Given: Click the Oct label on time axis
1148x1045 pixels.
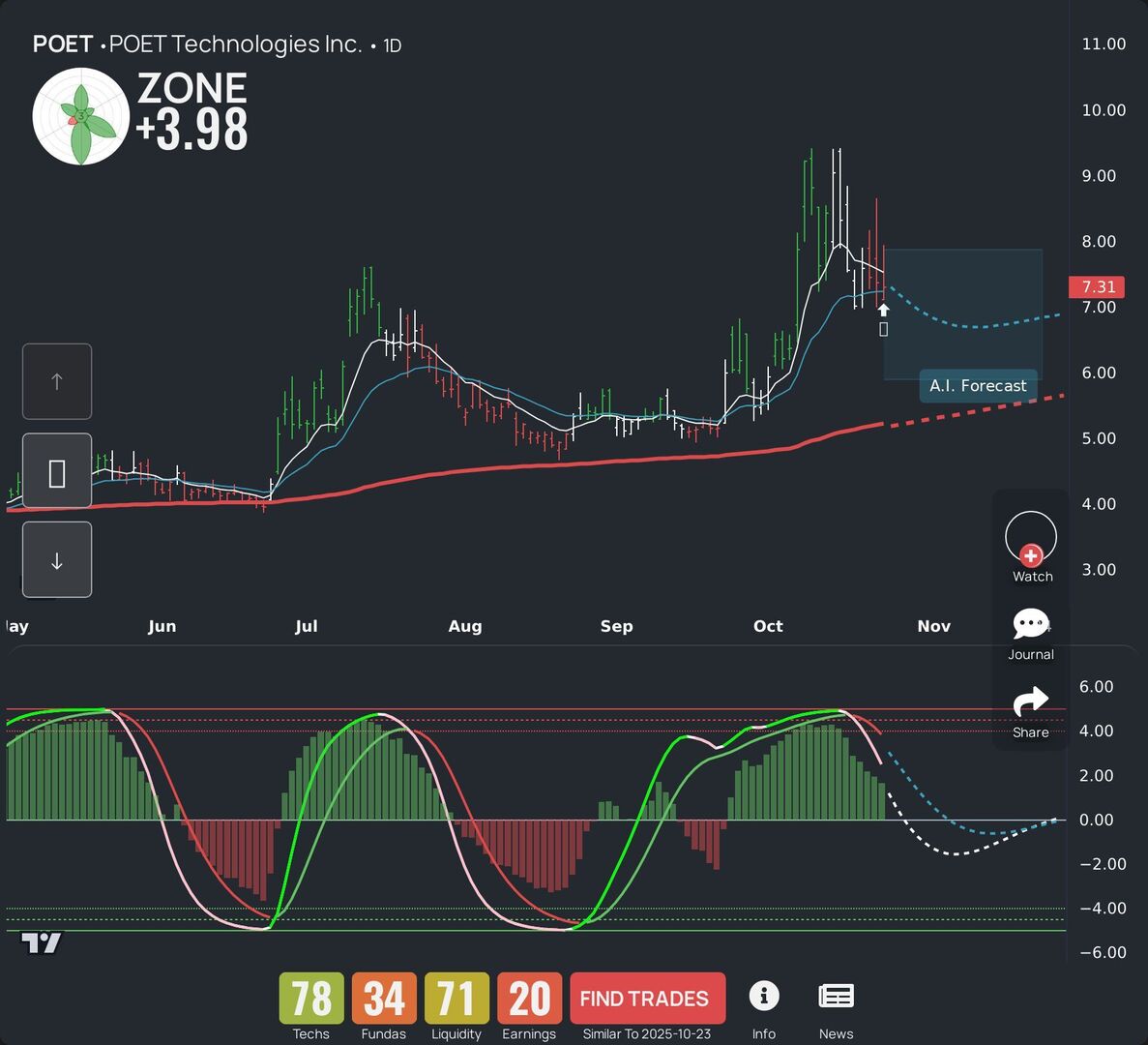Looking at the screenshot, I should pyautogui.click(x=768, y=626).
